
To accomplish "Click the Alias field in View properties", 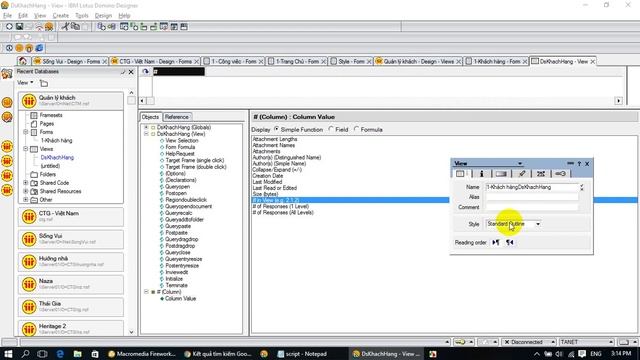I will 532,197.
